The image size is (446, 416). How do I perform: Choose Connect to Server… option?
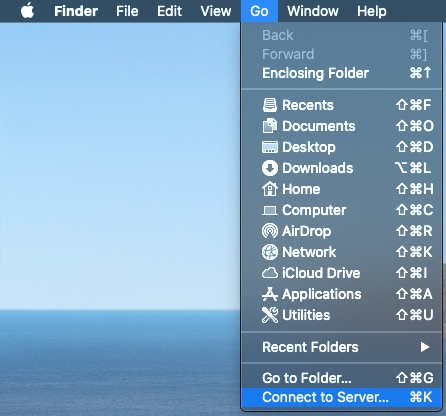[x=342, y=397]
